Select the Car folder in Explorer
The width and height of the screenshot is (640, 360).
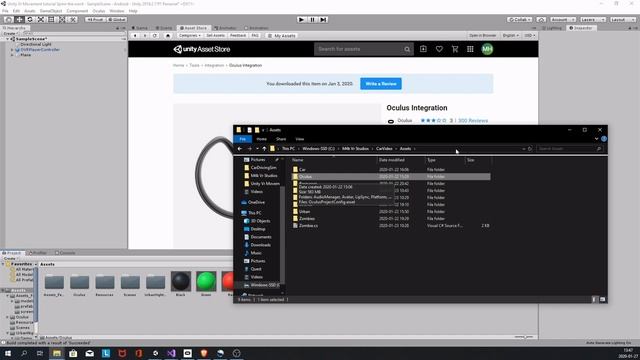click(x=302, y=170)
